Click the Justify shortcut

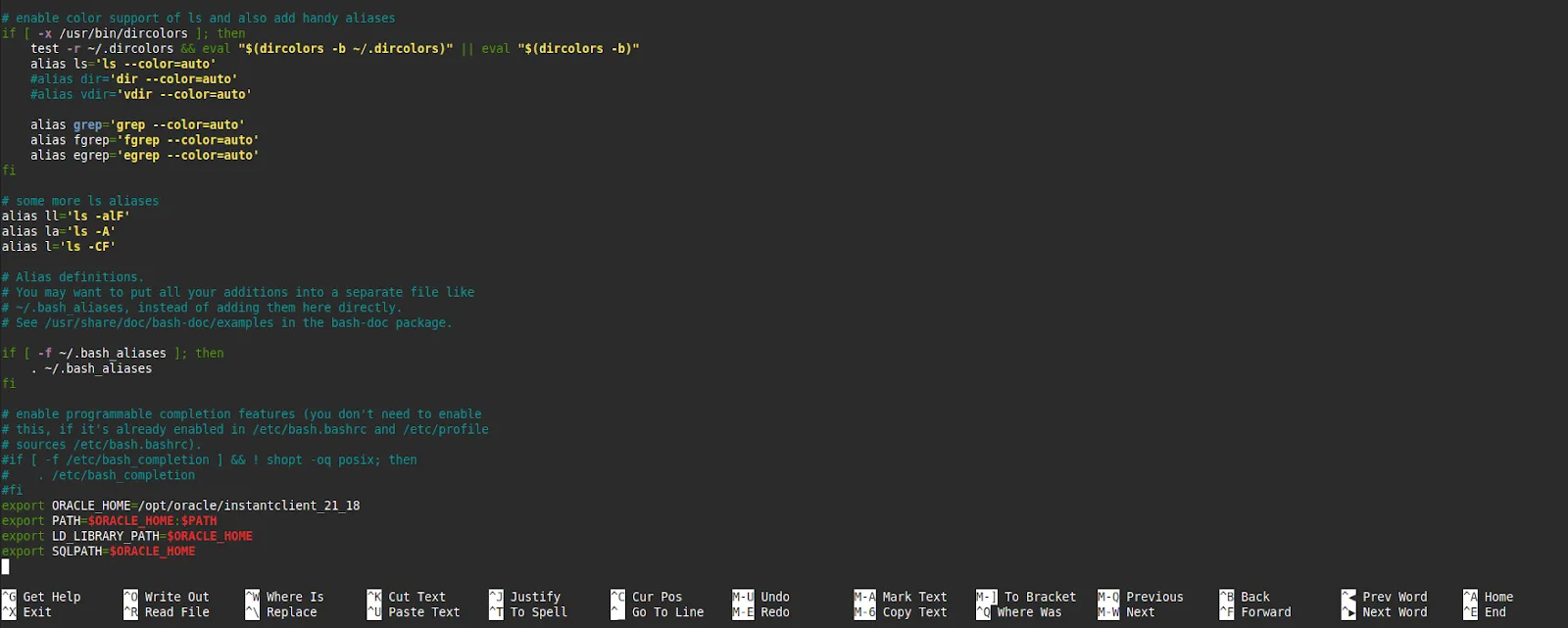tap(535, 597)
